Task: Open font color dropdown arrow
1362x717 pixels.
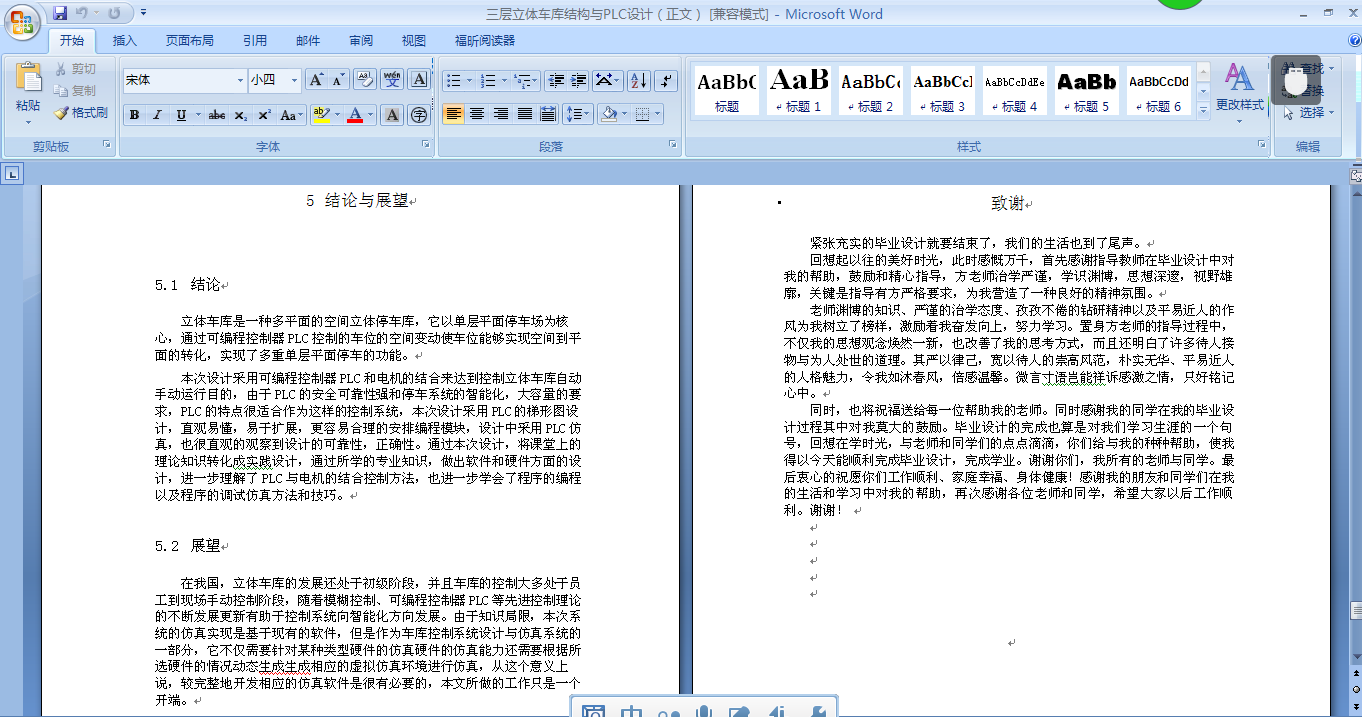Action: point(370,115)
